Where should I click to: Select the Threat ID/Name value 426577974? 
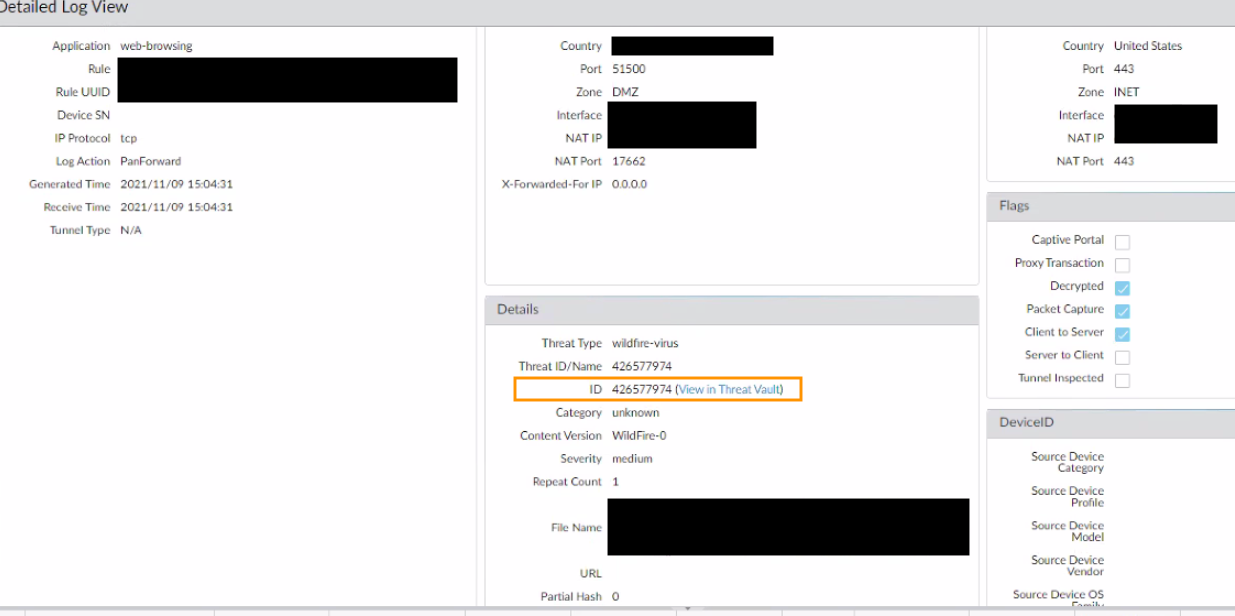(x=641, y=366)
